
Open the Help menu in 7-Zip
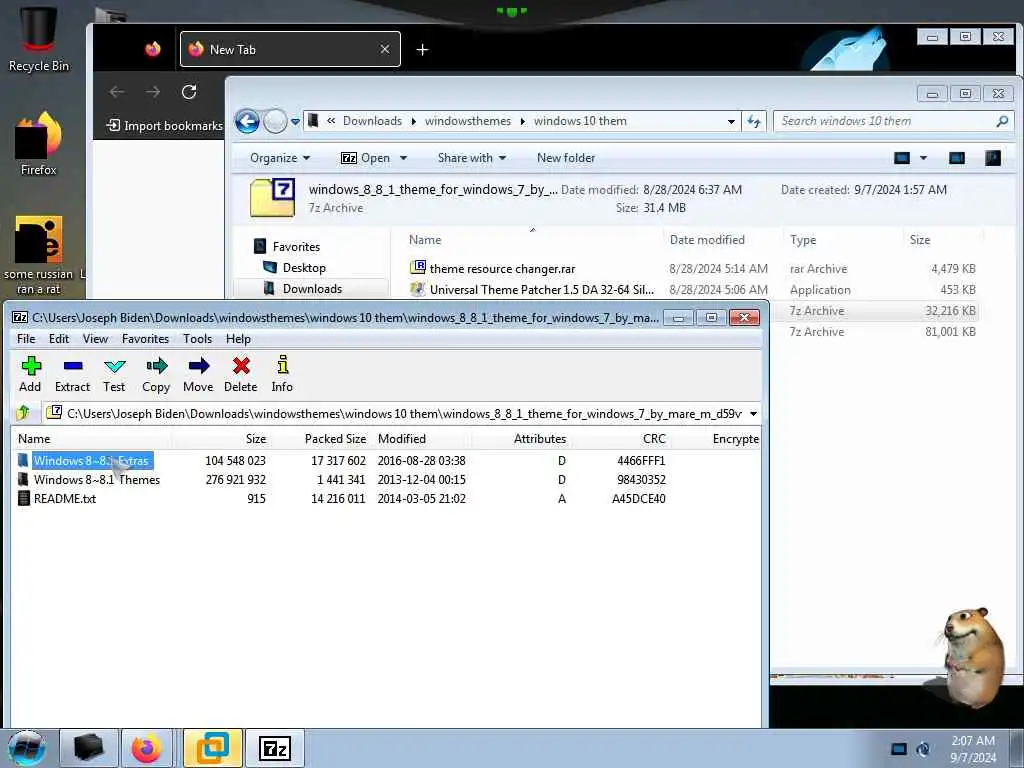[238, 338]
